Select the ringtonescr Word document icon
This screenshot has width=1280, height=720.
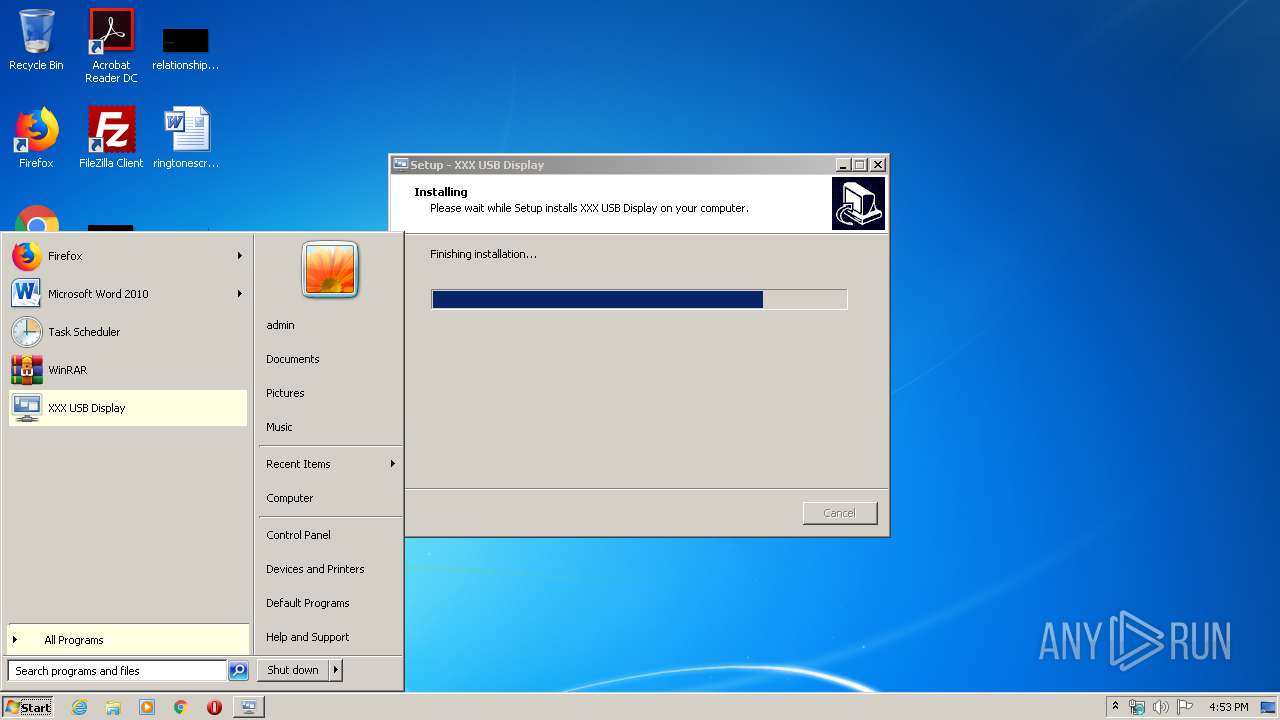pyautogui.click(x=186, y=138)
